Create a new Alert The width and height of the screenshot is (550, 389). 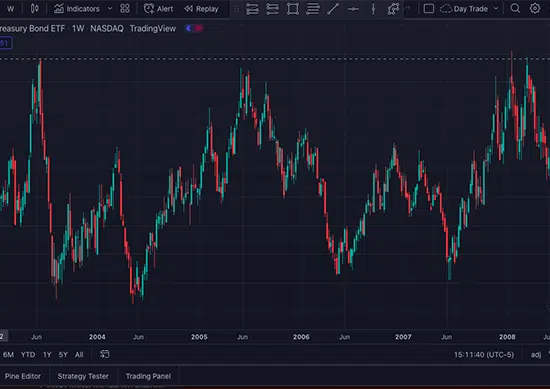158,9
